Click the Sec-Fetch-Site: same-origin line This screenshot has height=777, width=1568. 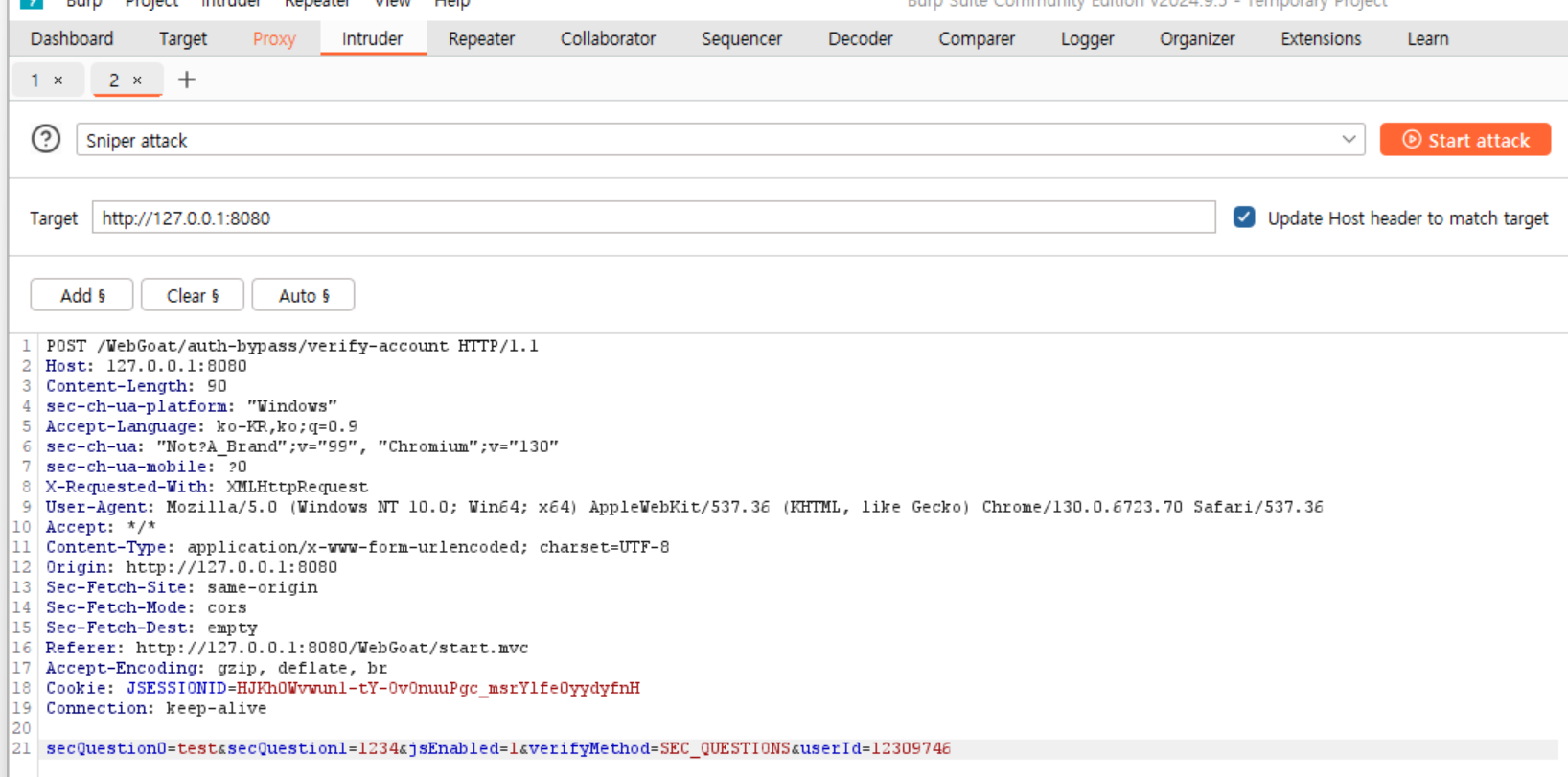tap(182, 587)
